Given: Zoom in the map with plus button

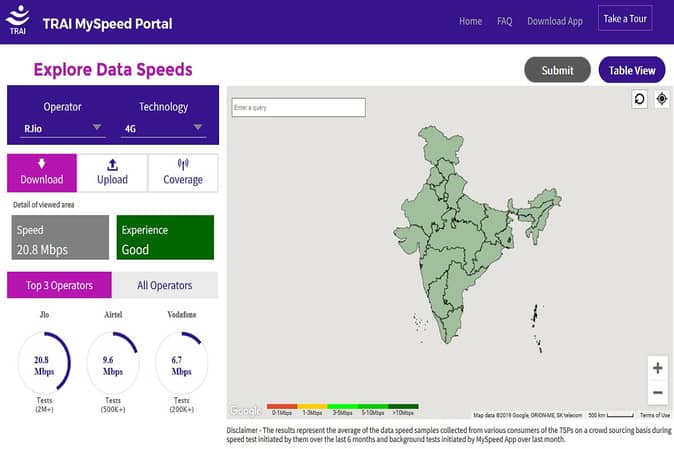Looking at the screenshot, I should click(657, 368).
